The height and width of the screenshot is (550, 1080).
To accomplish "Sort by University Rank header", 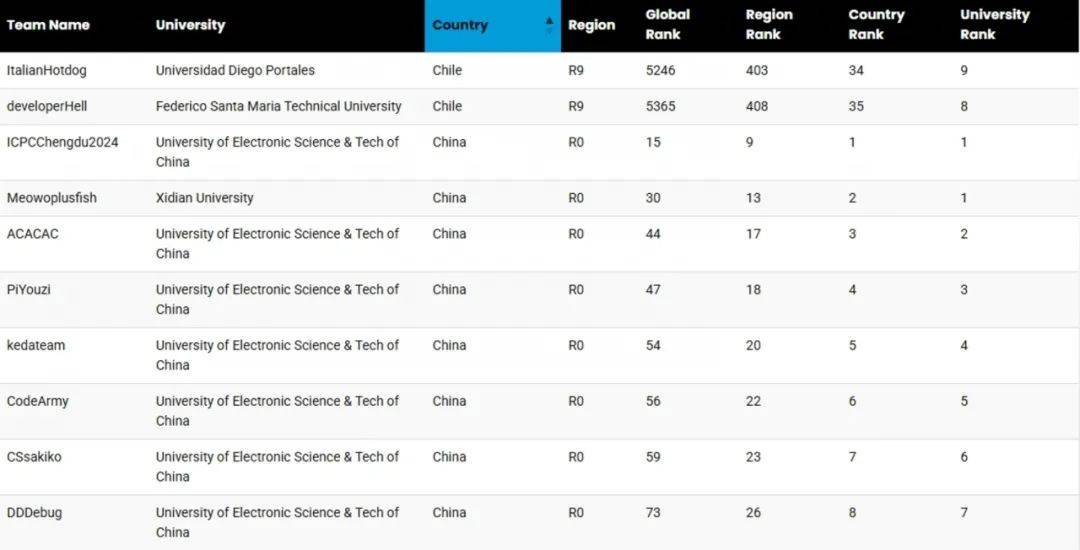I will [x=995, y=25].
